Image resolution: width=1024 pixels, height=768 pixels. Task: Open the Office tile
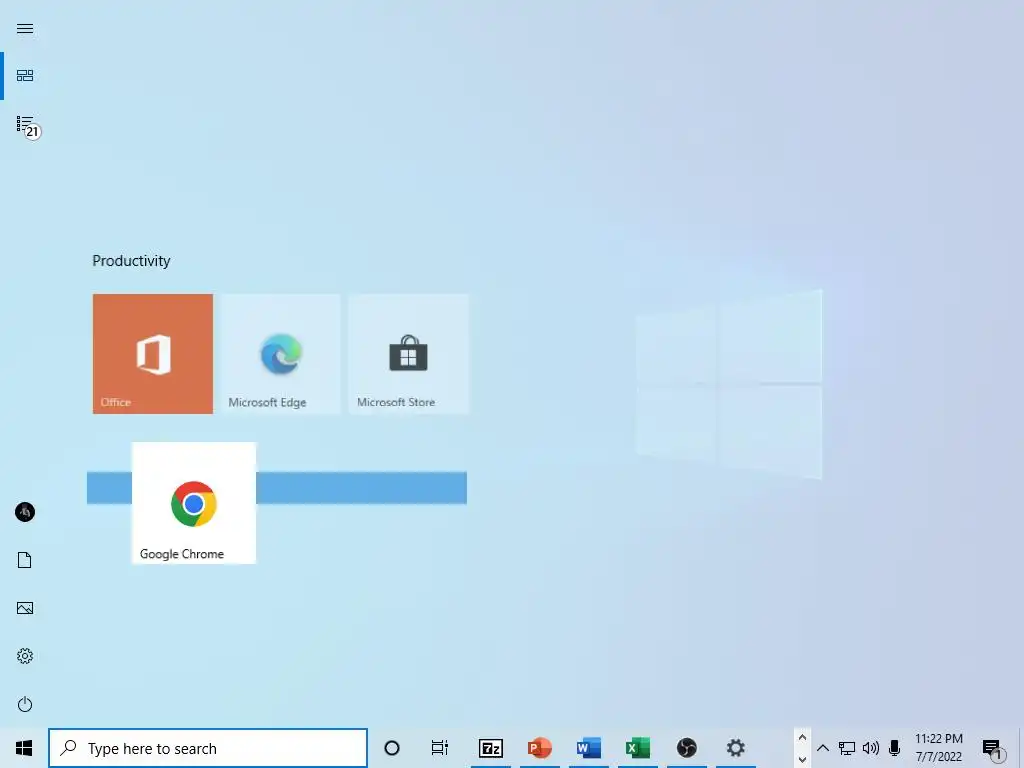[153, 353]
